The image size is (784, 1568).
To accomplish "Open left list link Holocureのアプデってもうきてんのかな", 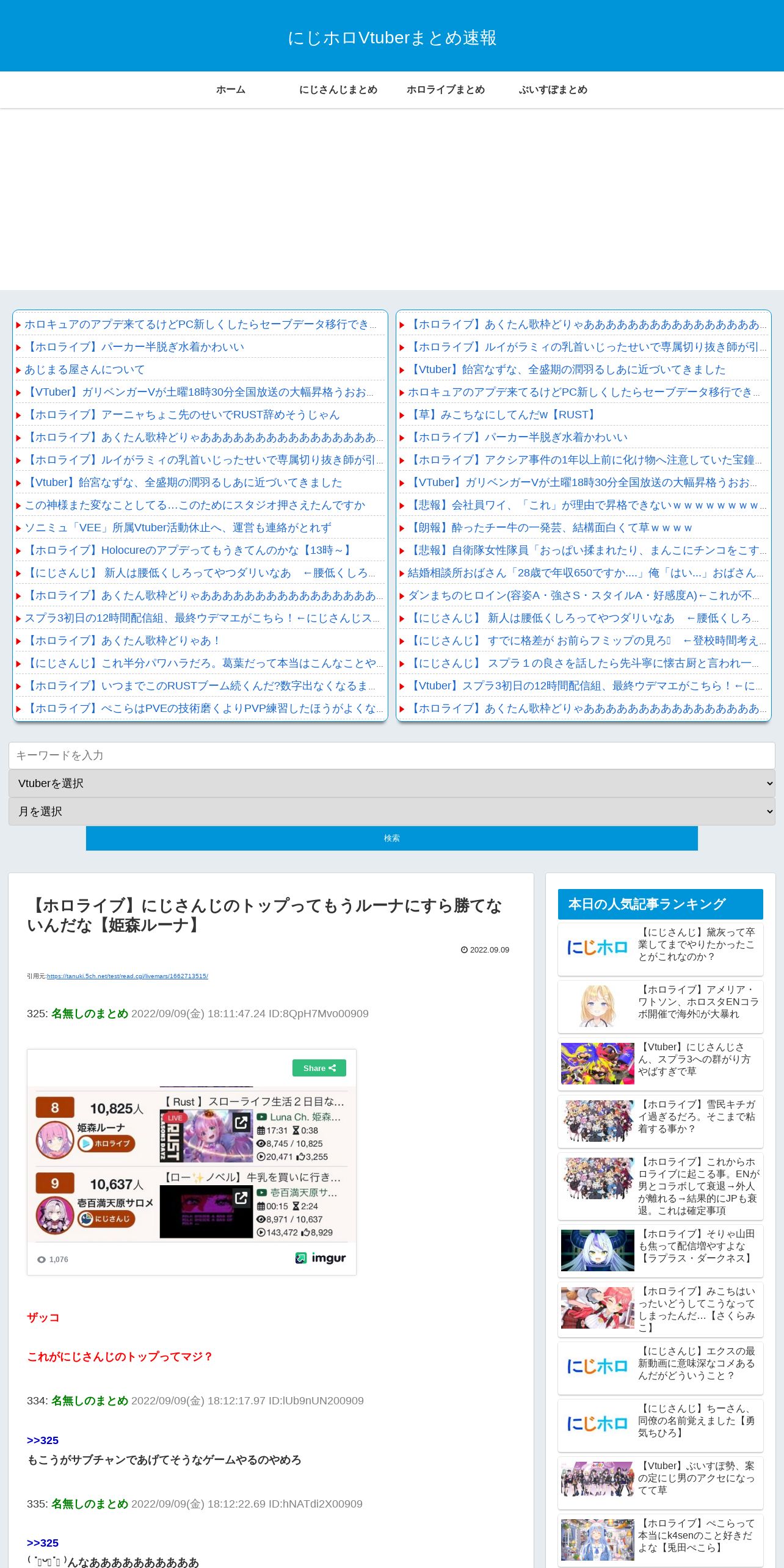I will [x=189, y=550].
